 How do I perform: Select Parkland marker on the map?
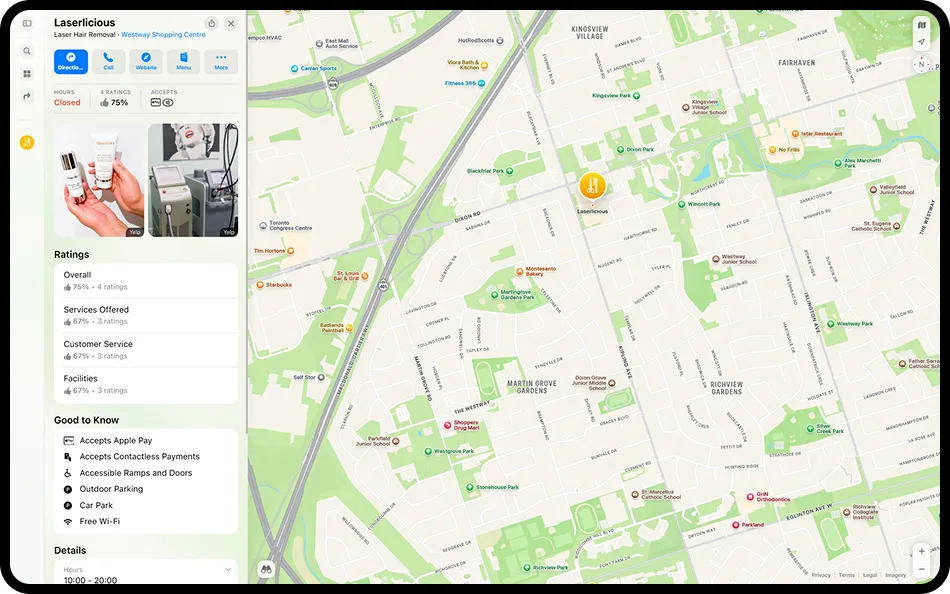(x=736, y=525)
